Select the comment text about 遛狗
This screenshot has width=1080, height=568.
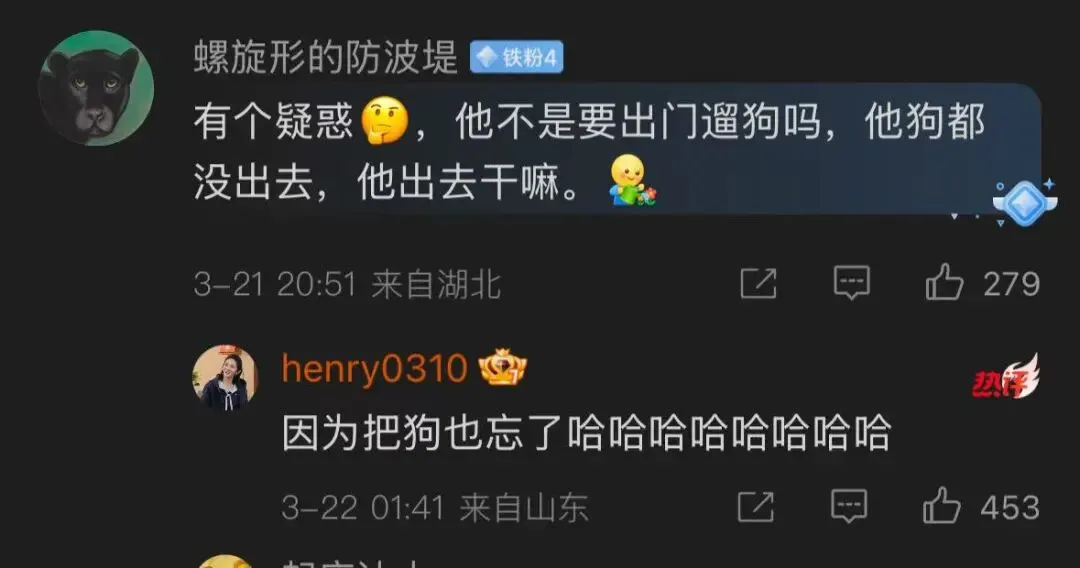click(x=589, y=151)
